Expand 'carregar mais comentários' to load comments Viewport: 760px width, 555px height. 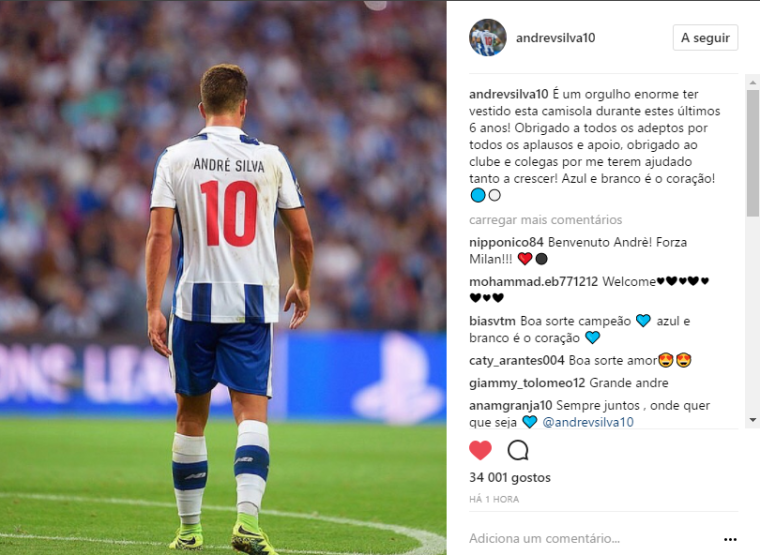tap(545, 220)
